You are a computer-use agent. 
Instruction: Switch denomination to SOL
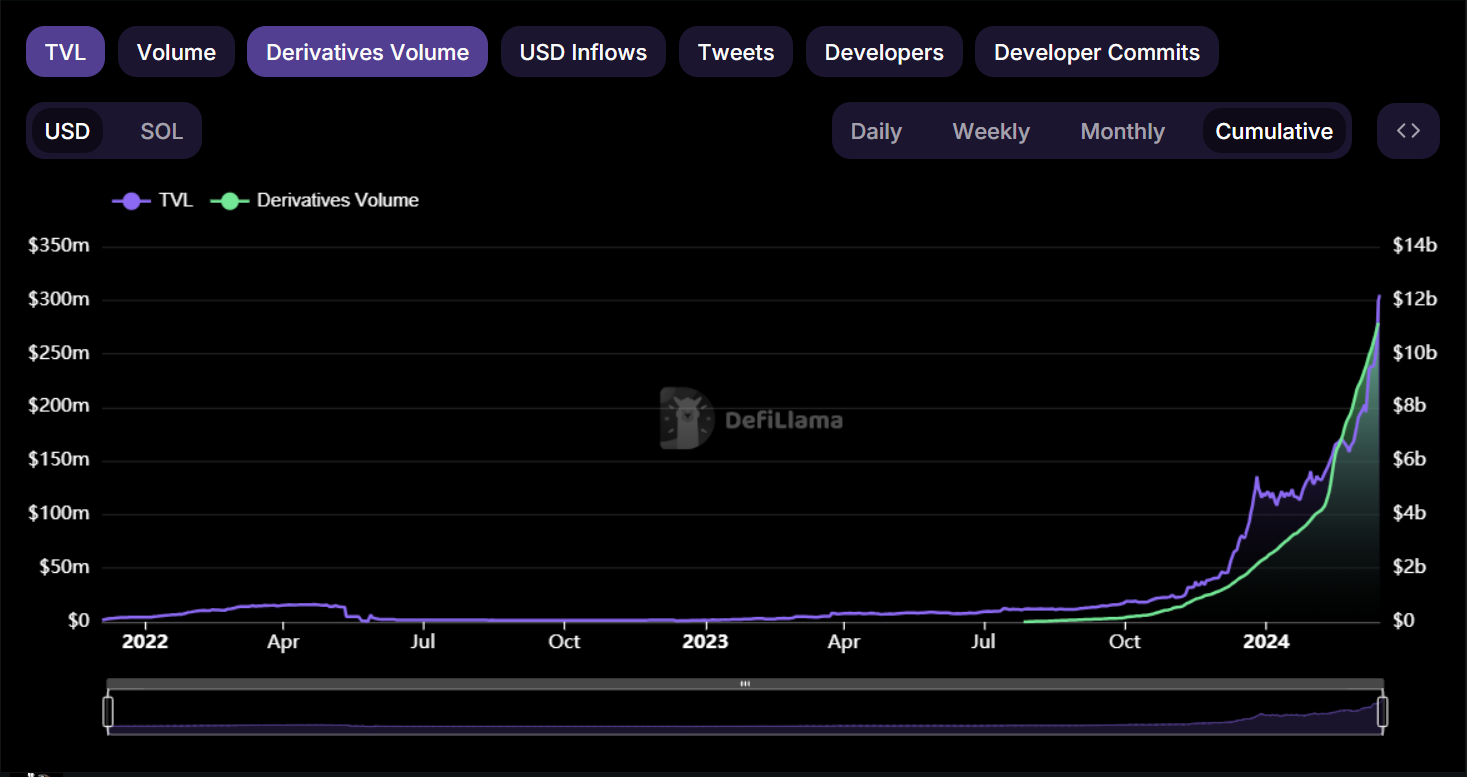161,131
